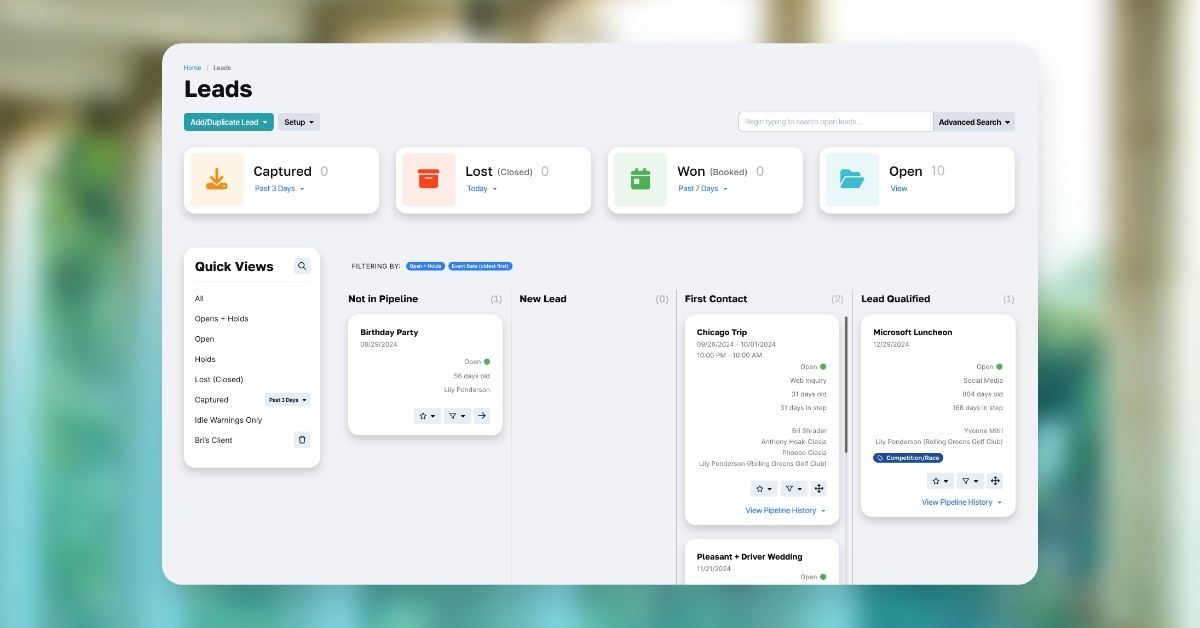Screen dimensions: 1200x628
Task: Click '804 days old' on Microsoft Luncheon
Action: (x=983, y=394)
